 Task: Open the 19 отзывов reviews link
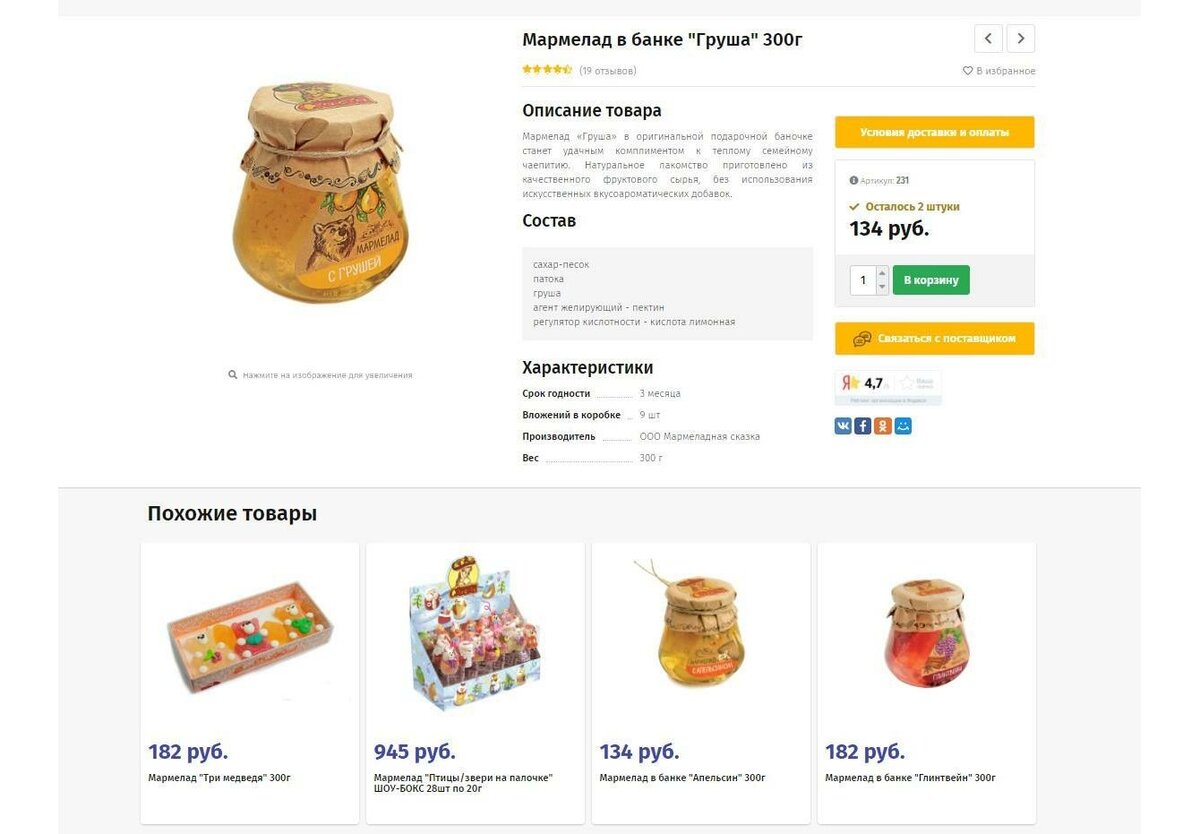(x=608, y=71)
